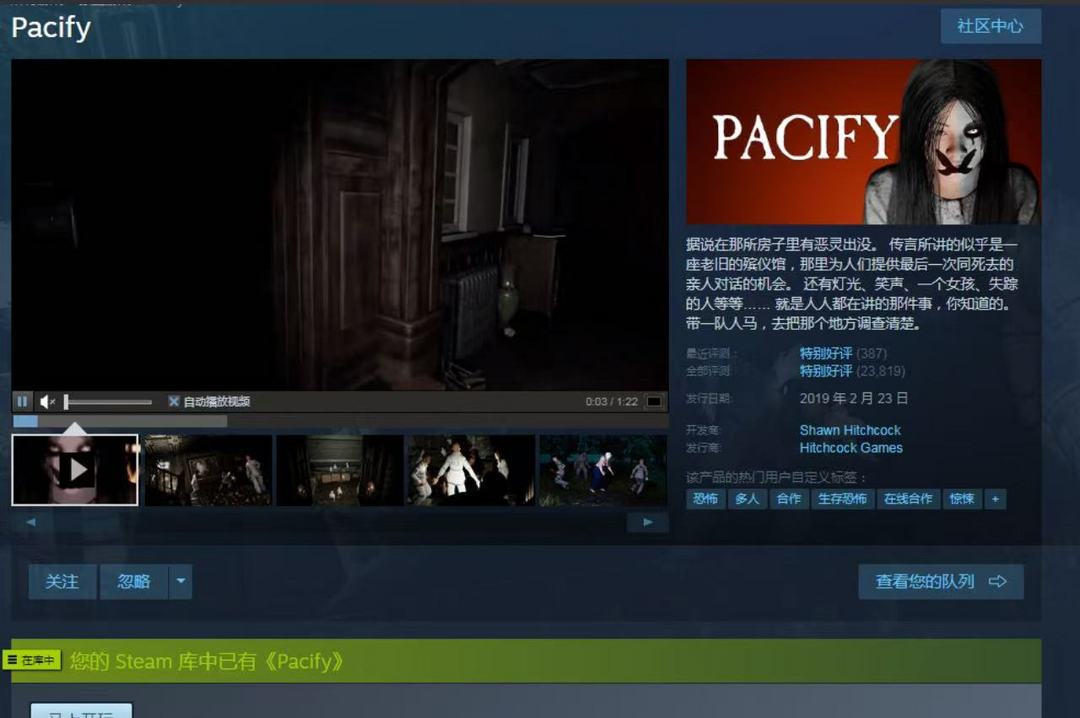Click the 忽略 ignore button
The height and width of the screenshot is (718, 1080).
click(134, 582)
